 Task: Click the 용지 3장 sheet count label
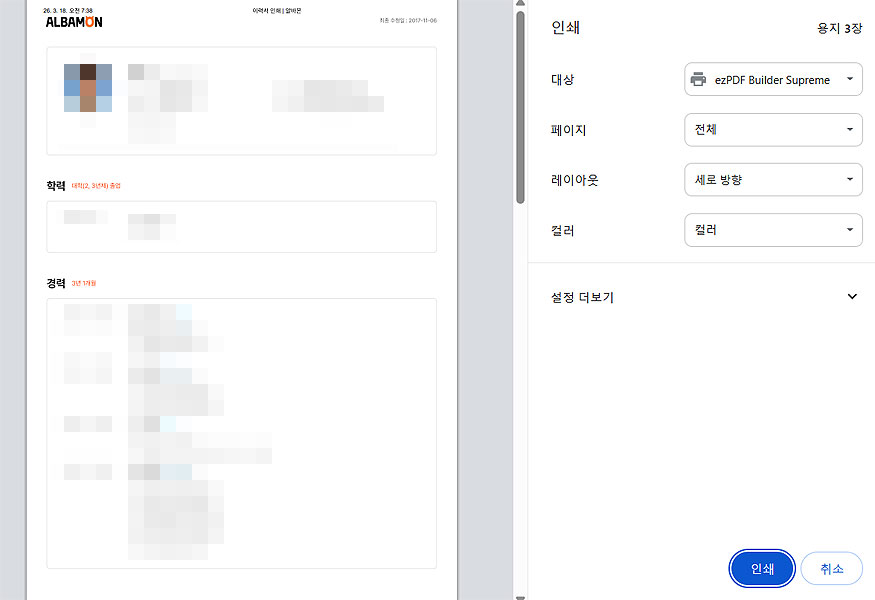tap(838, 28)
